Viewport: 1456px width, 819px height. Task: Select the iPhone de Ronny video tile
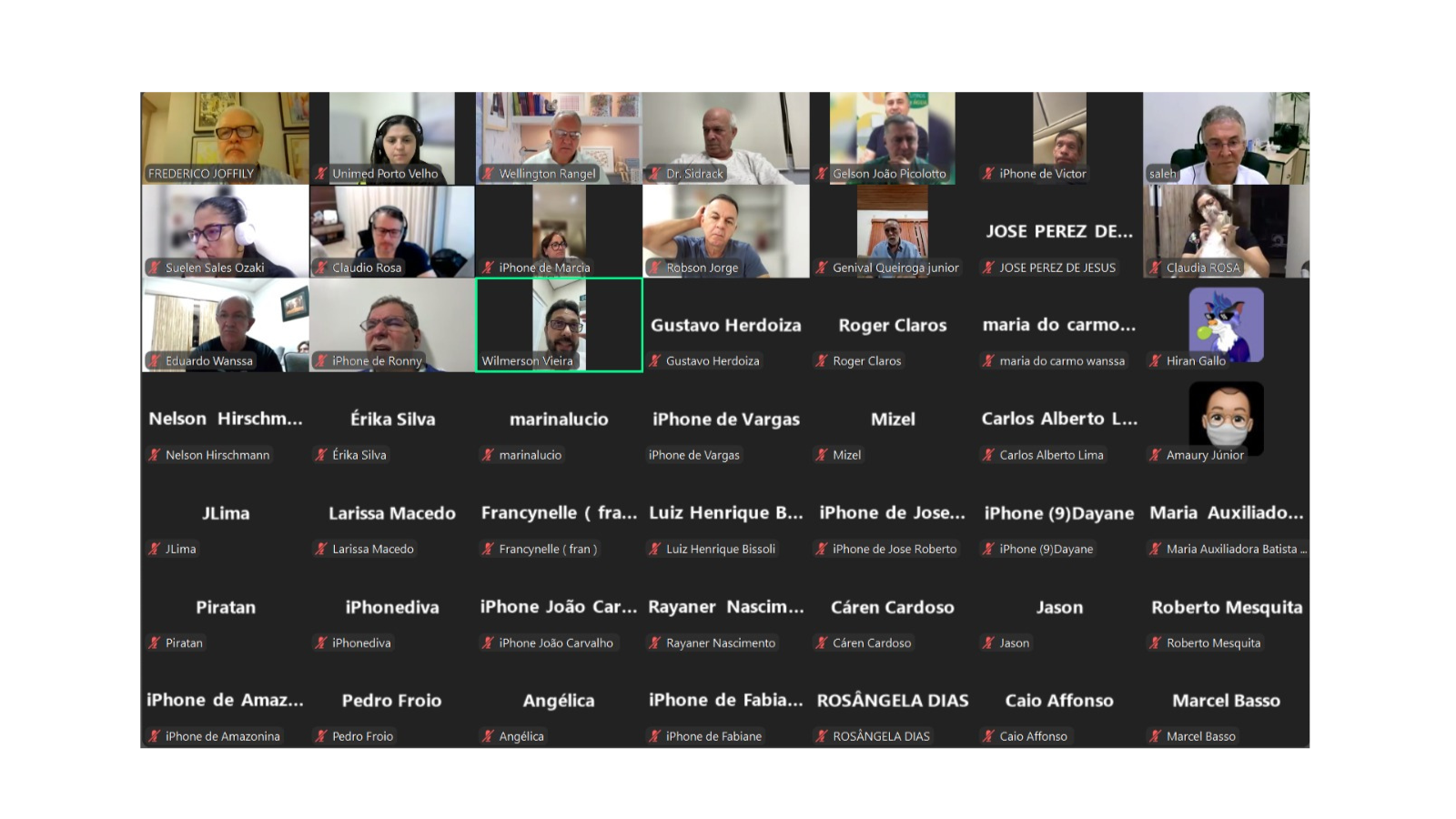point(392,325)
